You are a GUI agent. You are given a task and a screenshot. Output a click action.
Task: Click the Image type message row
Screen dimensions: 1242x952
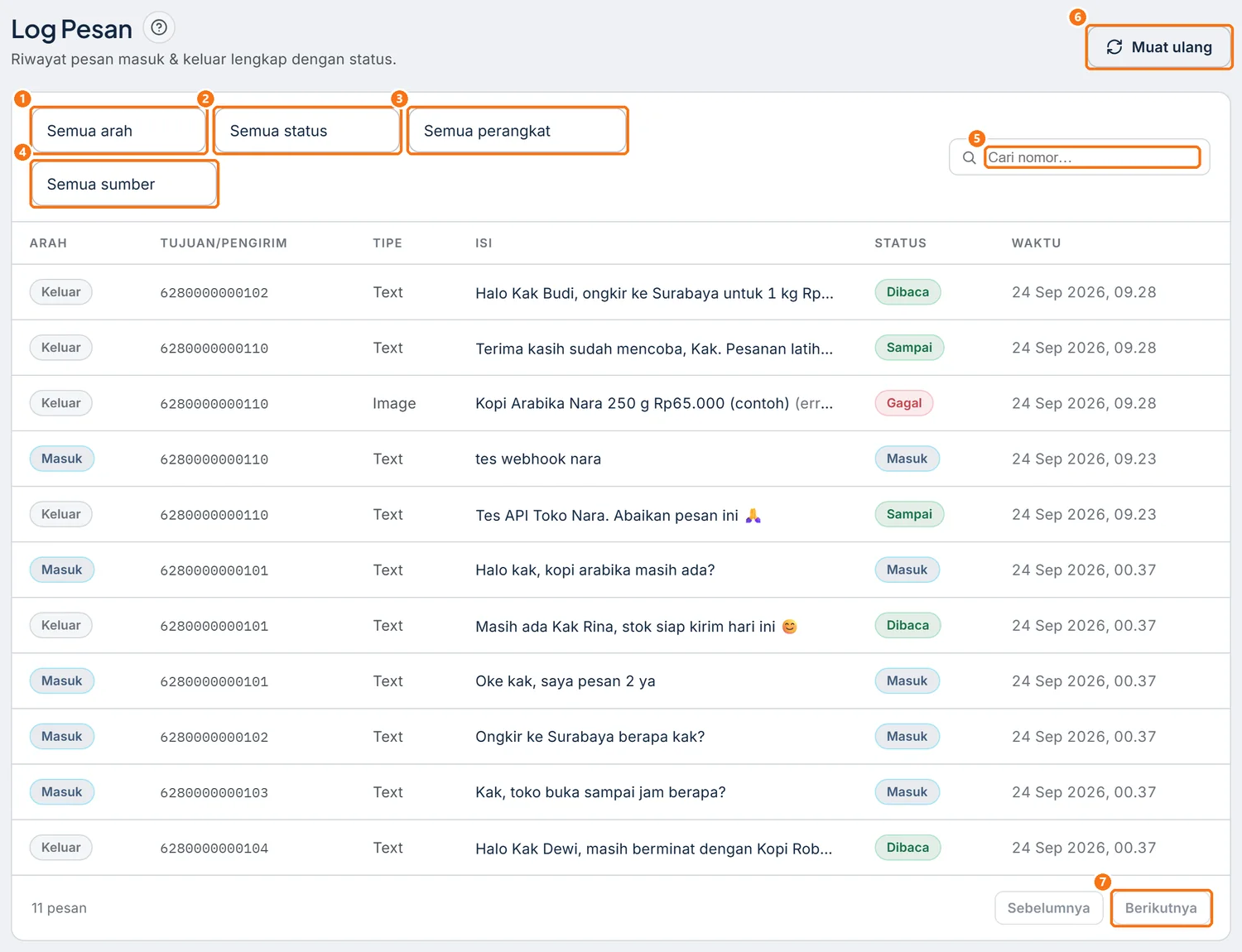point(620,403)
